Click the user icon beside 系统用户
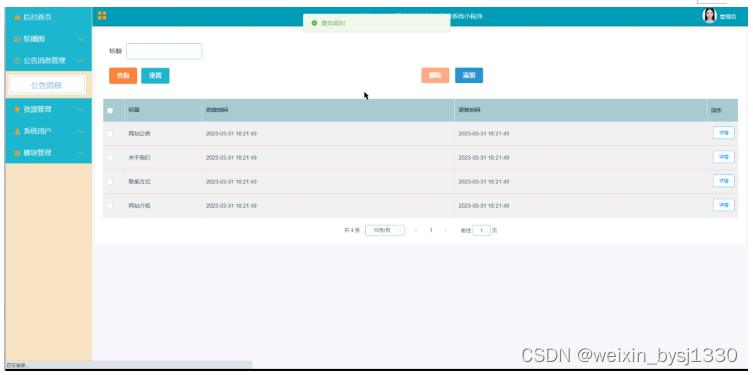The image size is (753, 375). tap(17, 131)
